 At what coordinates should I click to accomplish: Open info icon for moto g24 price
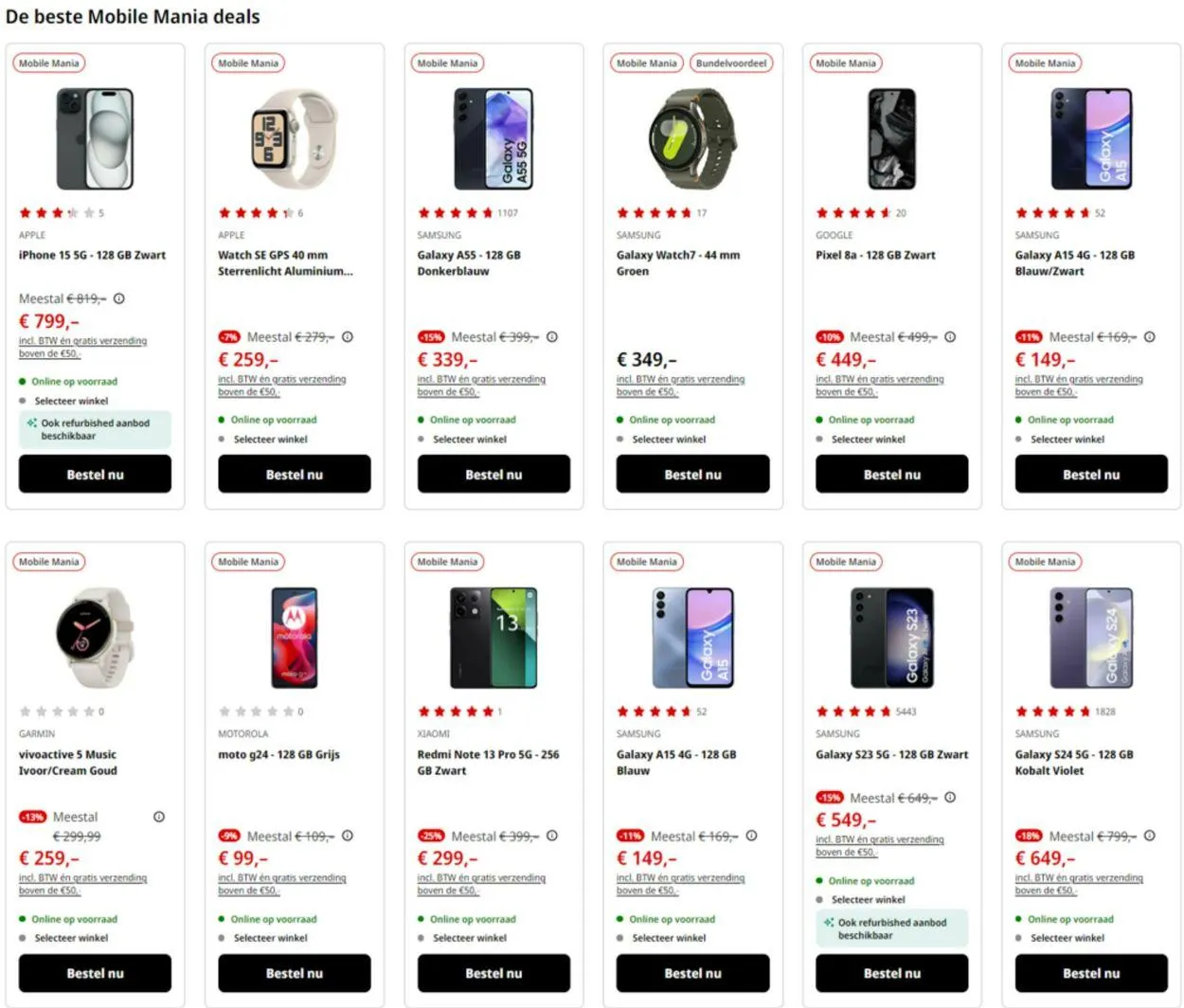point(348,836)
